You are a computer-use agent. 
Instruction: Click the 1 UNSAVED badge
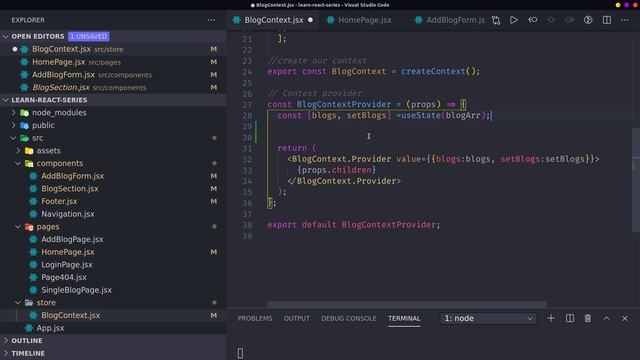click(89, 36)
